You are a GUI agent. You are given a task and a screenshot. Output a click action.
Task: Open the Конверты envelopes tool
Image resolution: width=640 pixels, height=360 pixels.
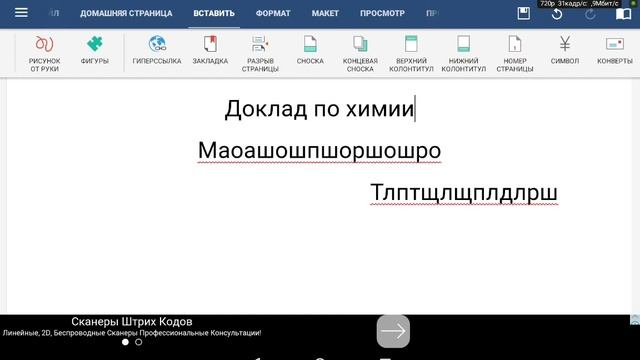click(615, 50)
